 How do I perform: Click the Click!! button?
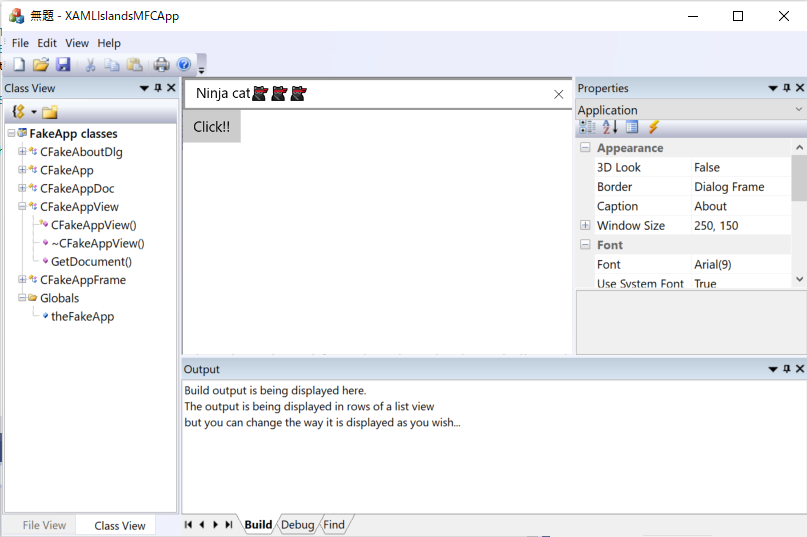pos(212,127)
